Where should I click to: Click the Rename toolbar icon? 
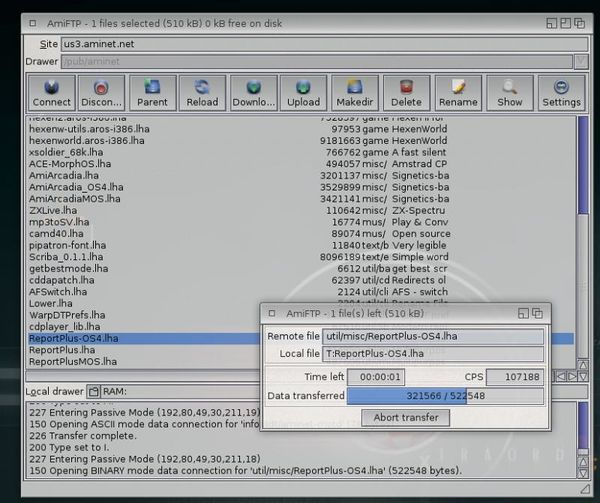click(458, 92)
